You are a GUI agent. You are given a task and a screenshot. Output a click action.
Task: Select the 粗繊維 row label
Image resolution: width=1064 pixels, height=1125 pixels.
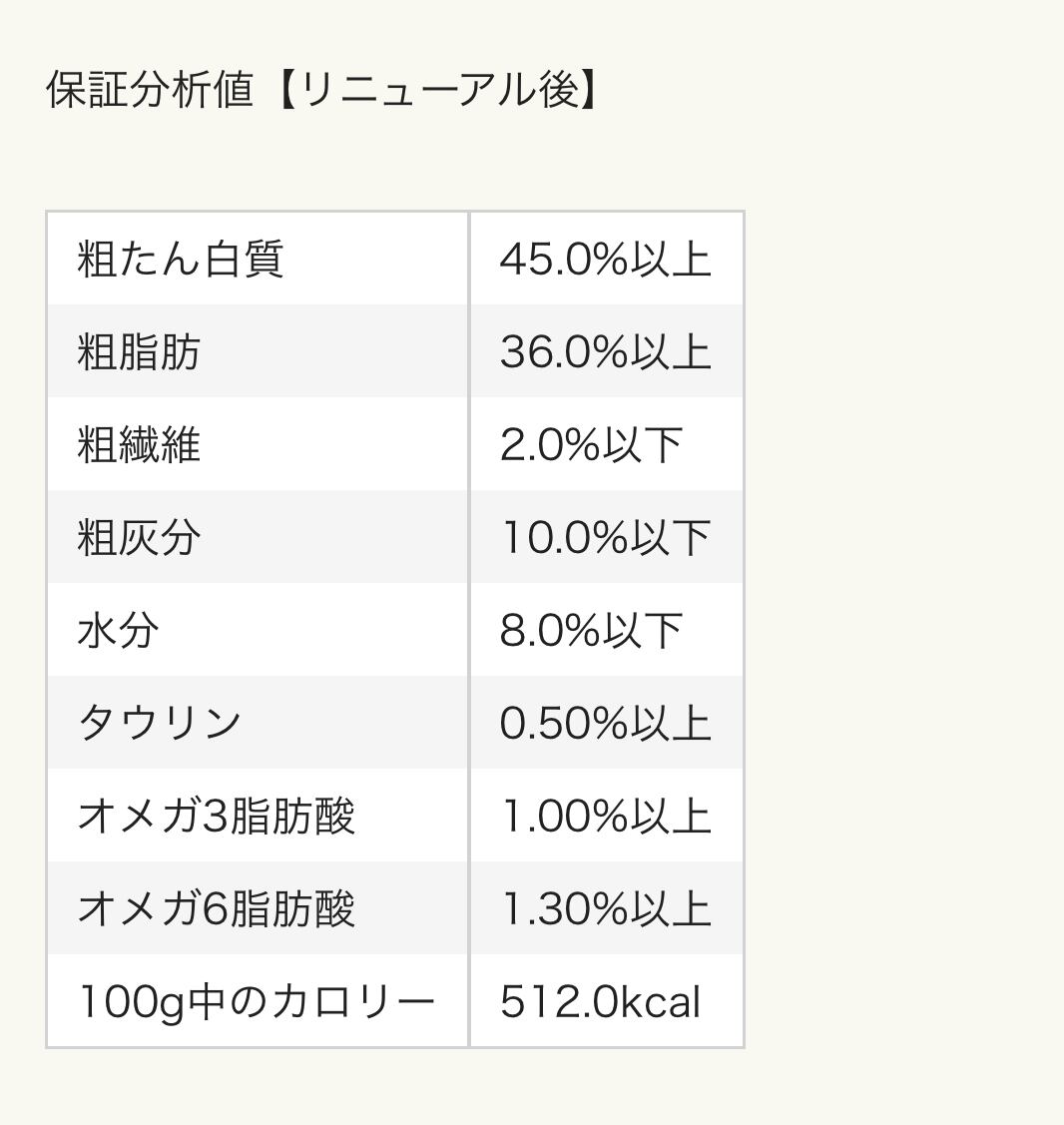139,445
